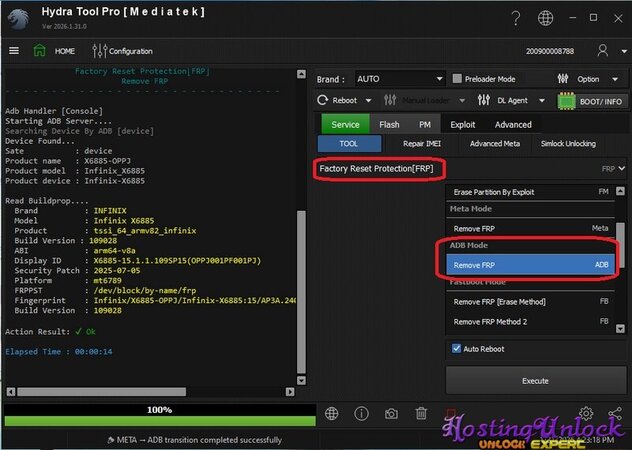Uncheck the Auto Reboot checkbox
The width and height of the screenshot is (632, 450).
458,349
